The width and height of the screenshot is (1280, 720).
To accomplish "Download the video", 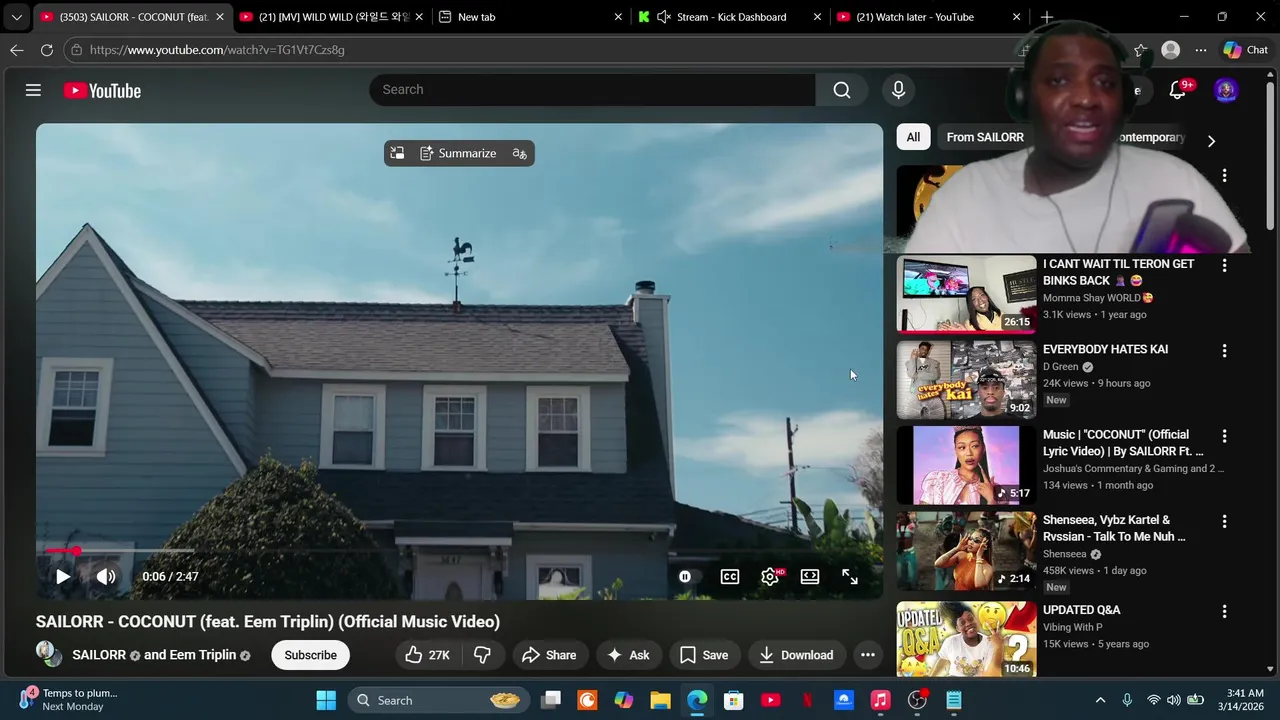I will 796,655.
